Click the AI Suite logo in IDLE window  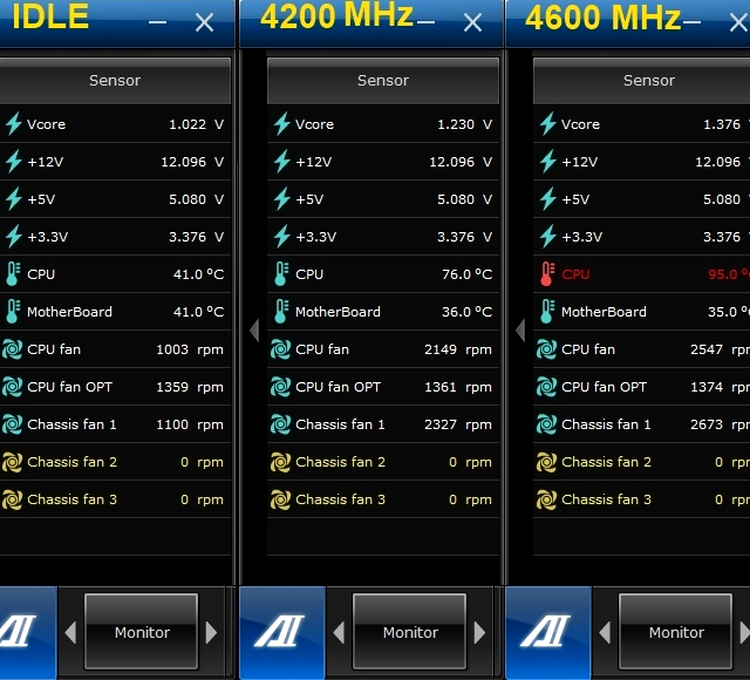[x=18, y=631]
